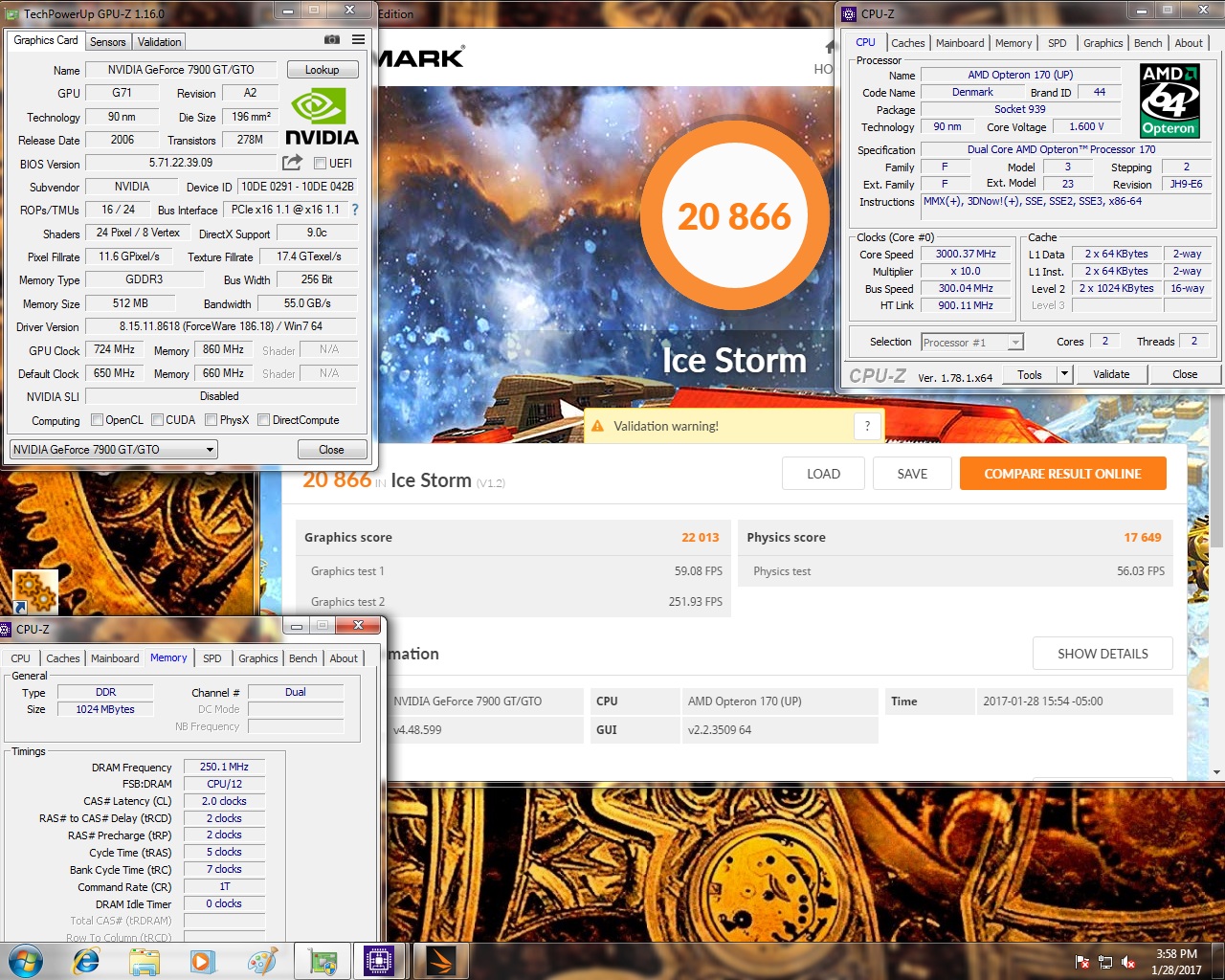1225x980 pixels.
Task: Click the validation warning help button
Action: pos(867,426)
